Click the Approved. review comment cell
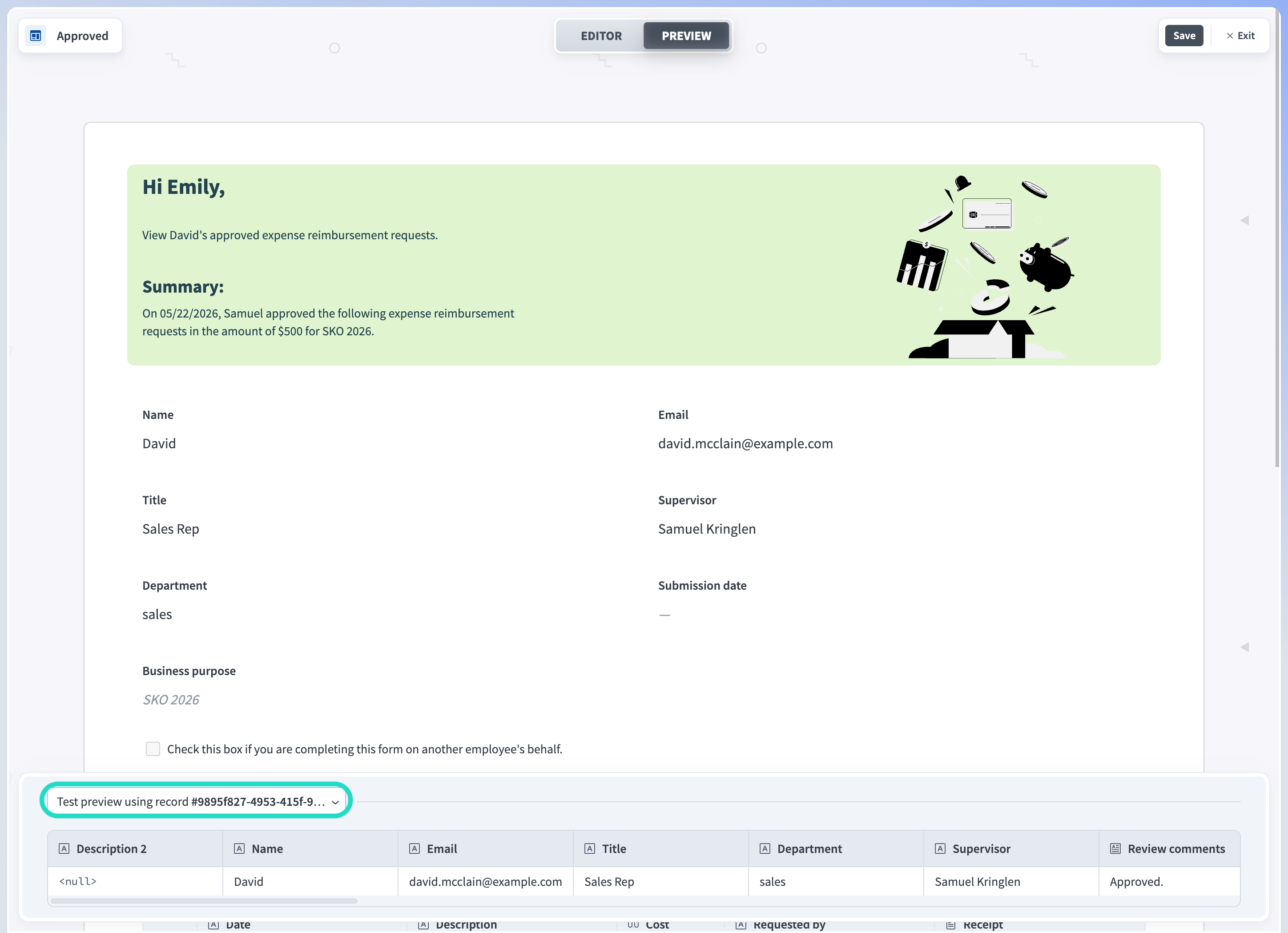The width and height of the screenshot is (1288, 933). [x=1169, y=881]
